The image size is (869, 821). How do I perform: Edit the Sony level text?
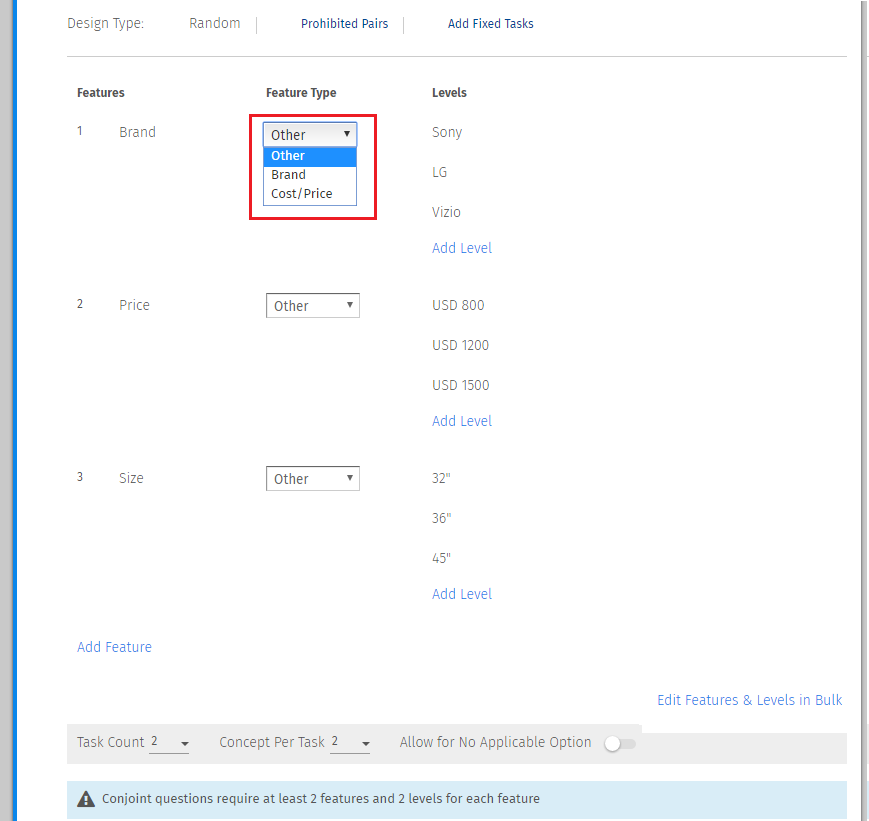pyautogui.click(x=447, y=132)
